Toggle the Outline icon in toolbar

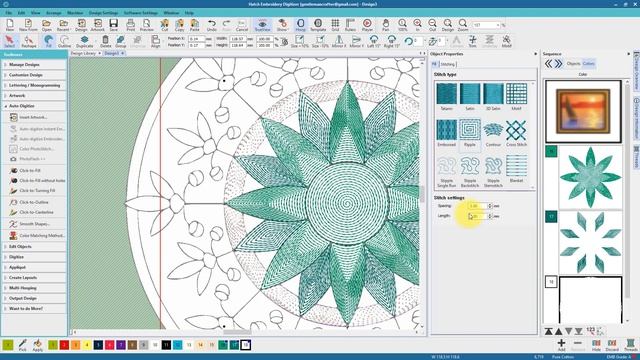(64, 41)
